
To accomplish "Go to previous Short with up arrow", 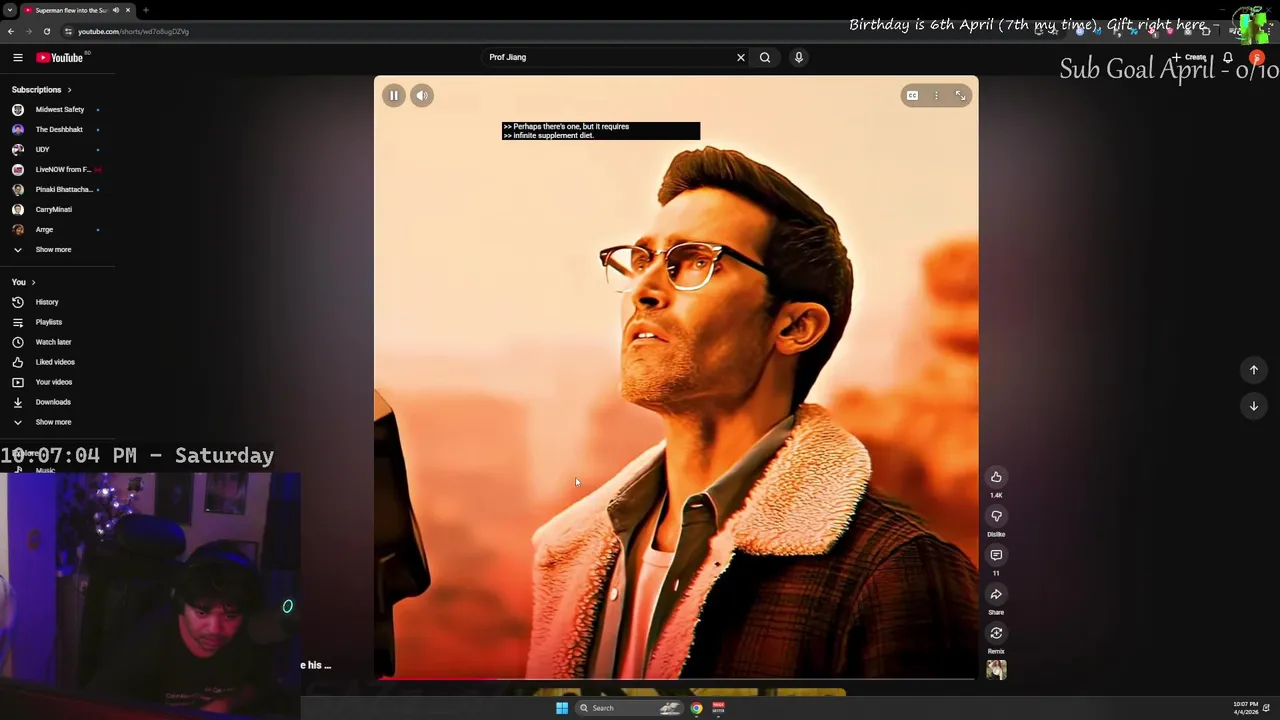I will (x=1253, y=370).
